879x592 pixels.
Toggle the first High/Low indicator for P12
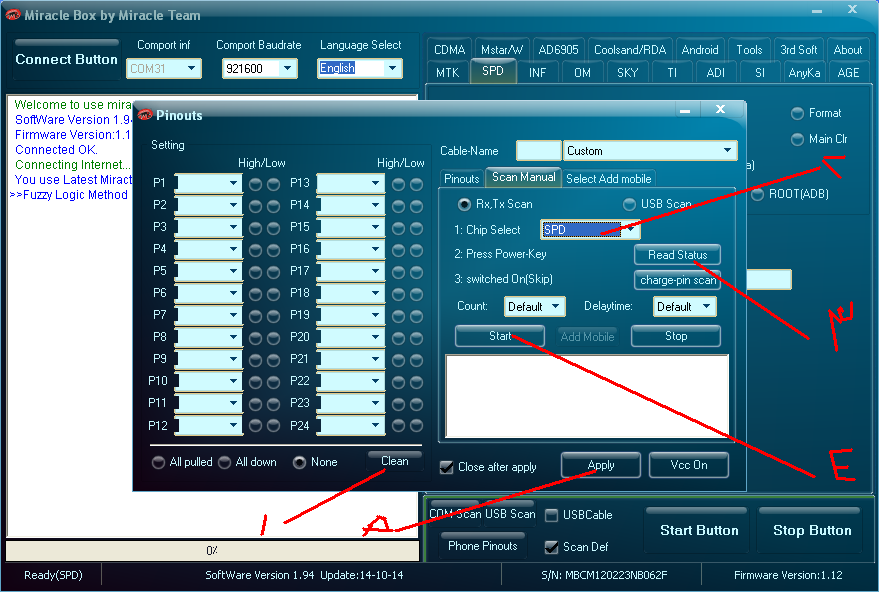coord(256,427)
